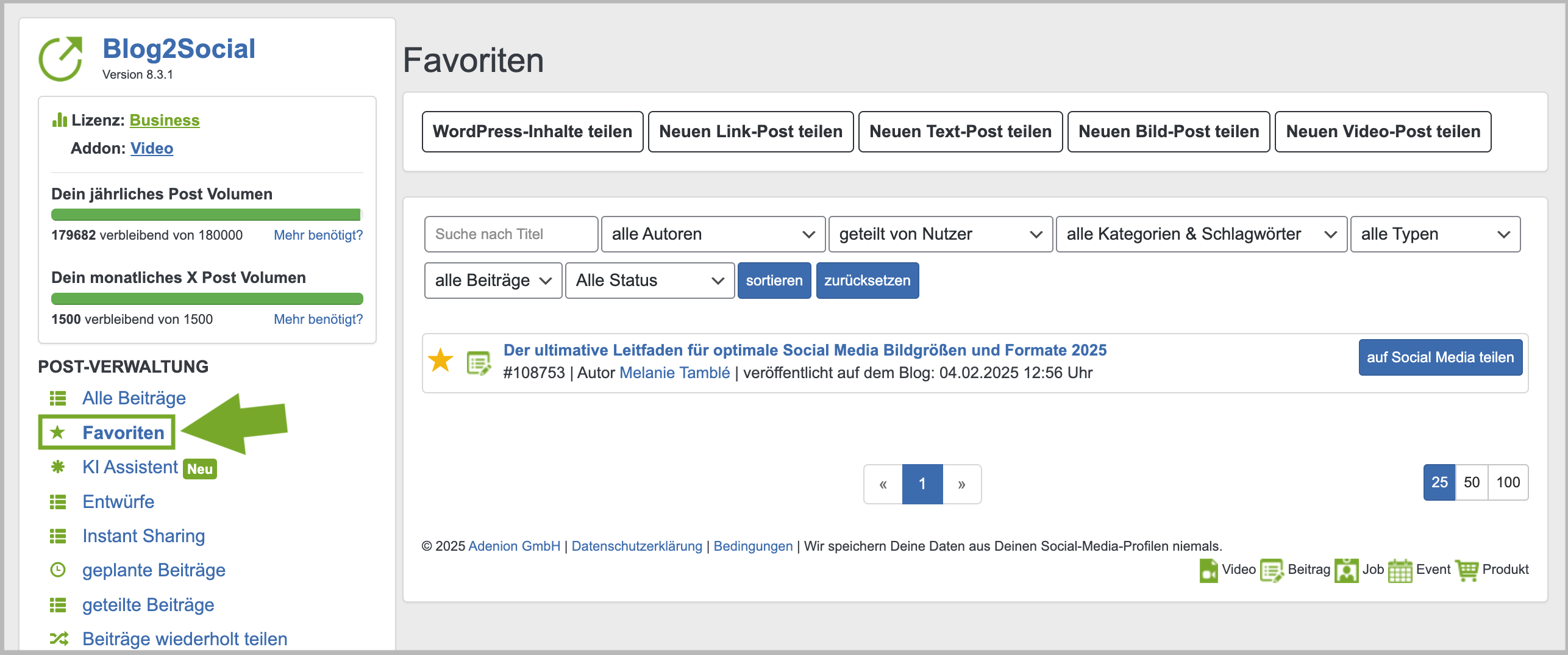
Task: Click the zurücksetzen button
Action: click(x=868, y=281)
